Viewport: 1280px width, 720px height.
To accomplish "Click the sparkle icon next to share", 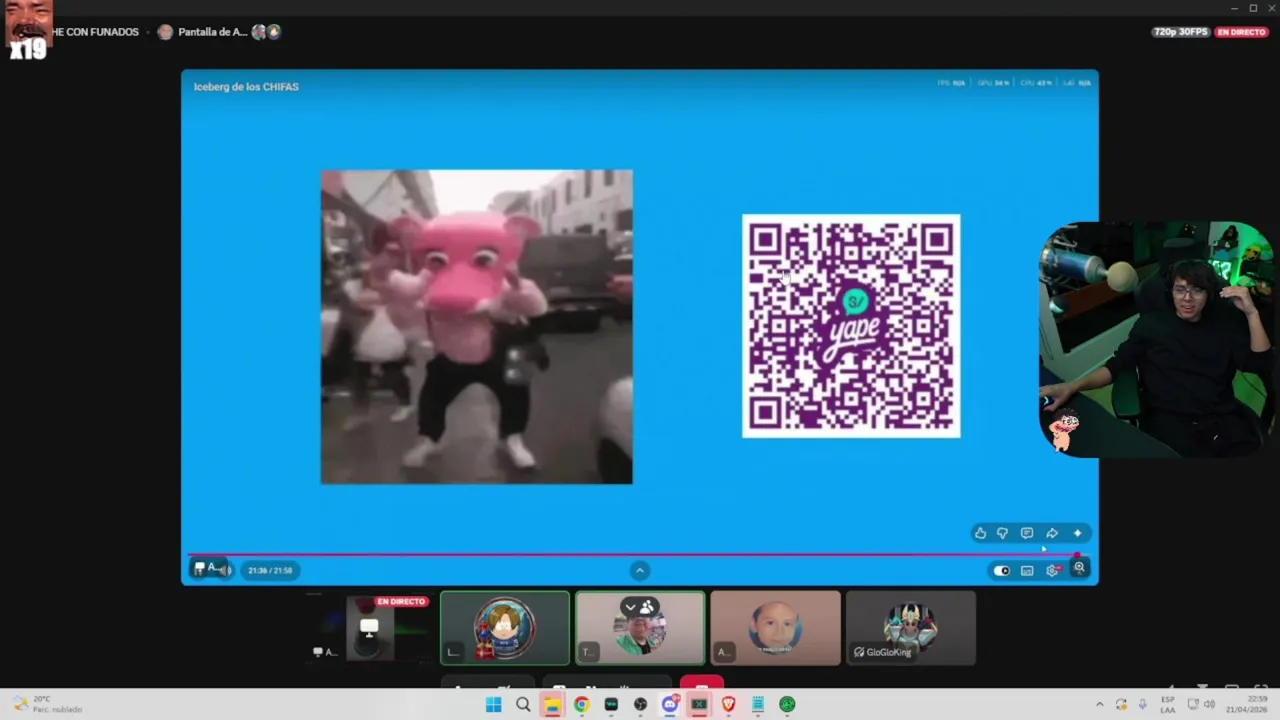I will [1077, 533].
